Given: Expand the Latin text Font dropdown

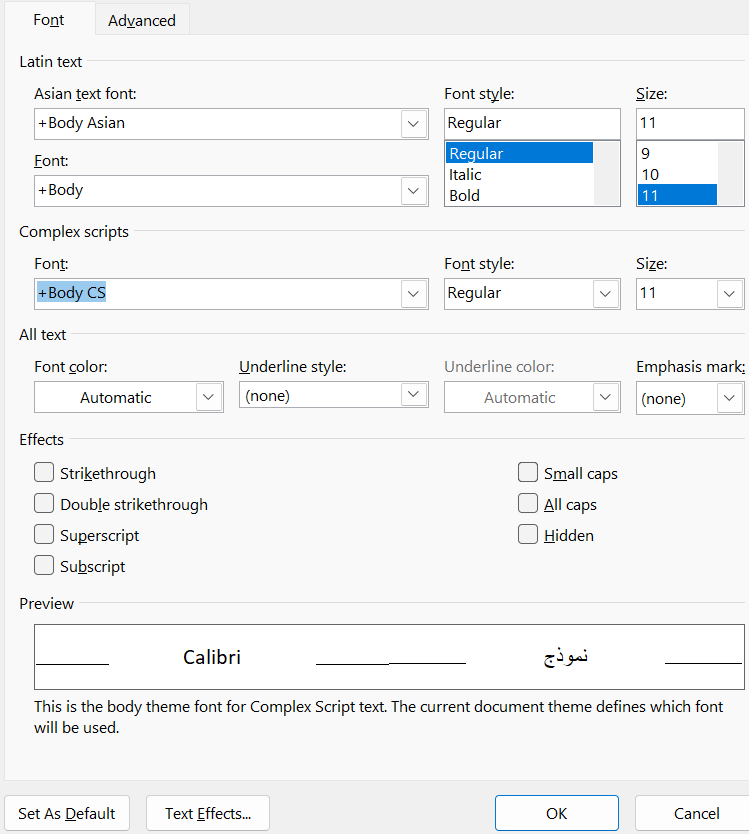Looking at the screenshot, I should (413, 190).
